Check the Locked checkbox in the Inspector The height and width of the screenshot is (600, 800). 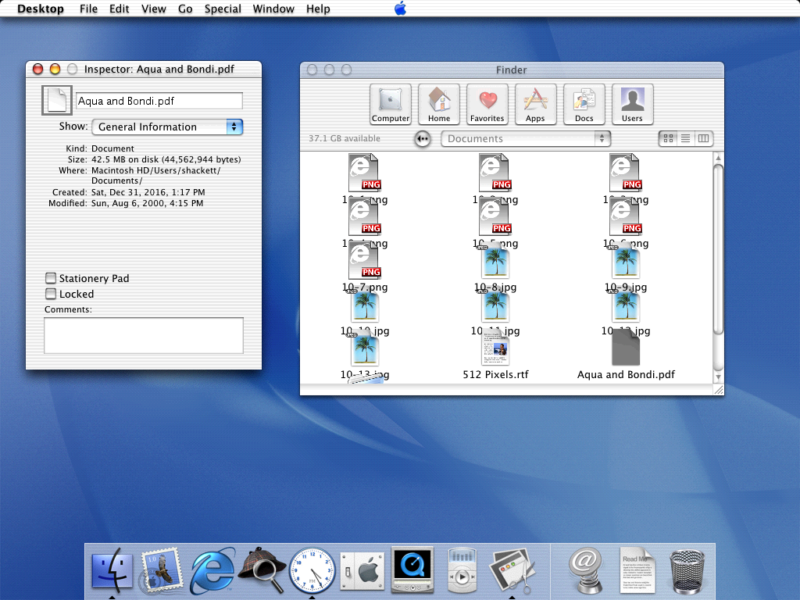[50, 294]
